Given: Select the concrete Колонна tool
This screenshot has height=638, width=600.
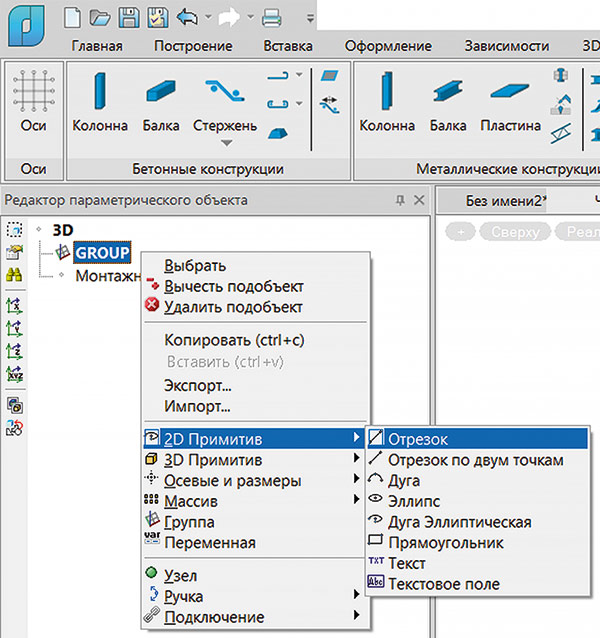Looking at the screenshot, I should click(x=100, y=102).
